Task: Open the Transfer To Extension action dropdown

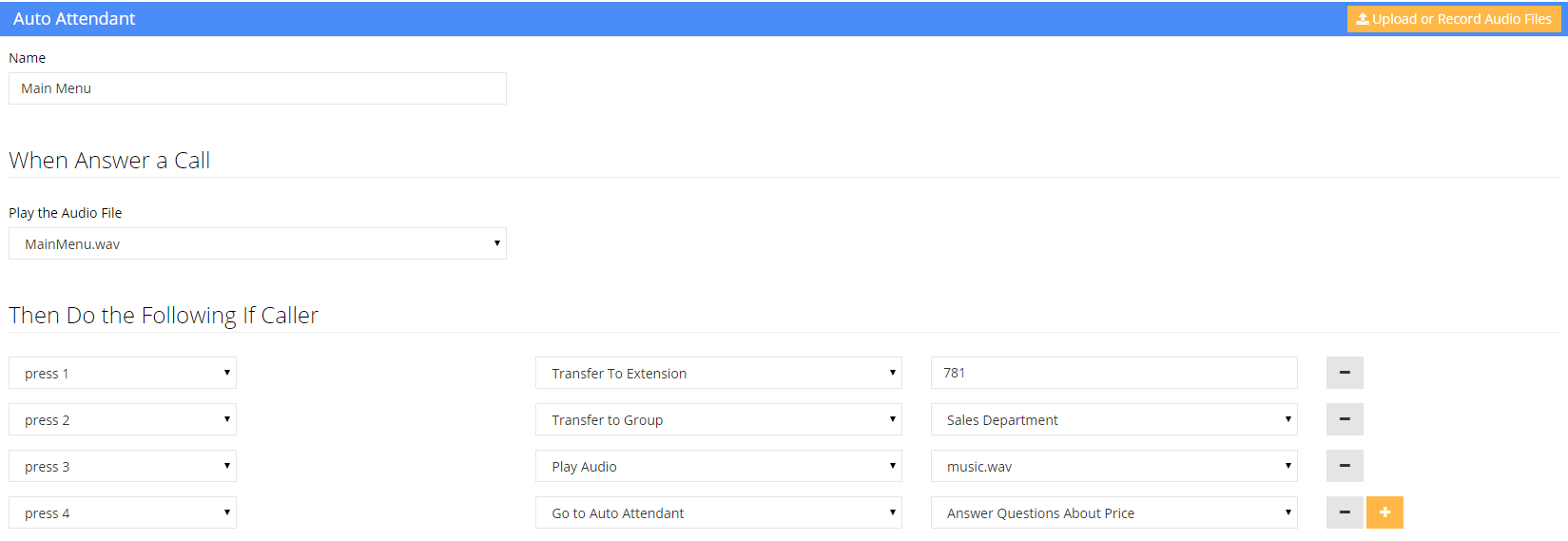Action: coord(718,373)
